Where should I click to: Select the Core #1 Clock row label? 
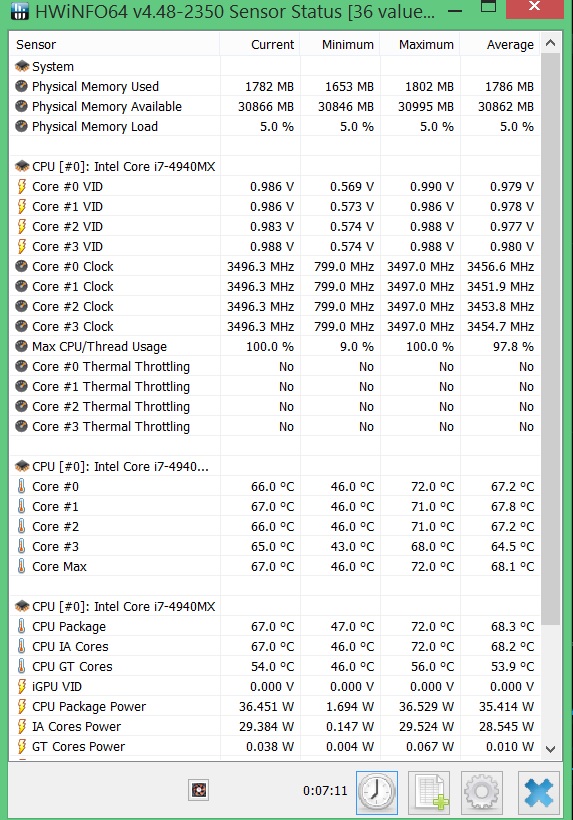[73, 287]
